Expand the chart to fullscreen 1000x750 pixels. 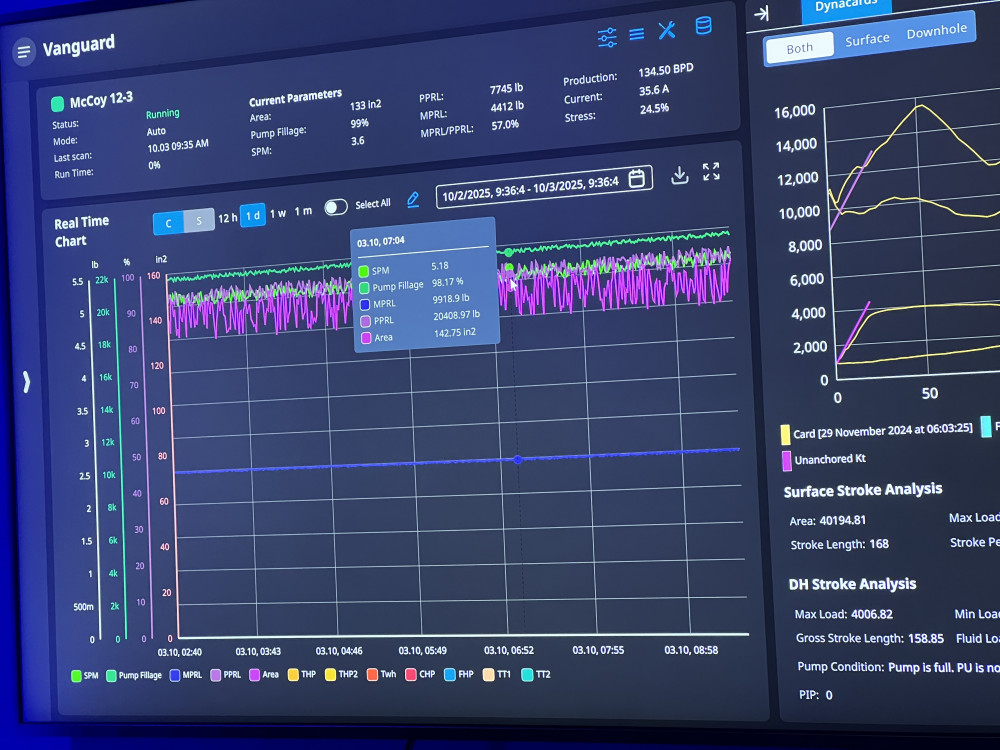[711, 172]
